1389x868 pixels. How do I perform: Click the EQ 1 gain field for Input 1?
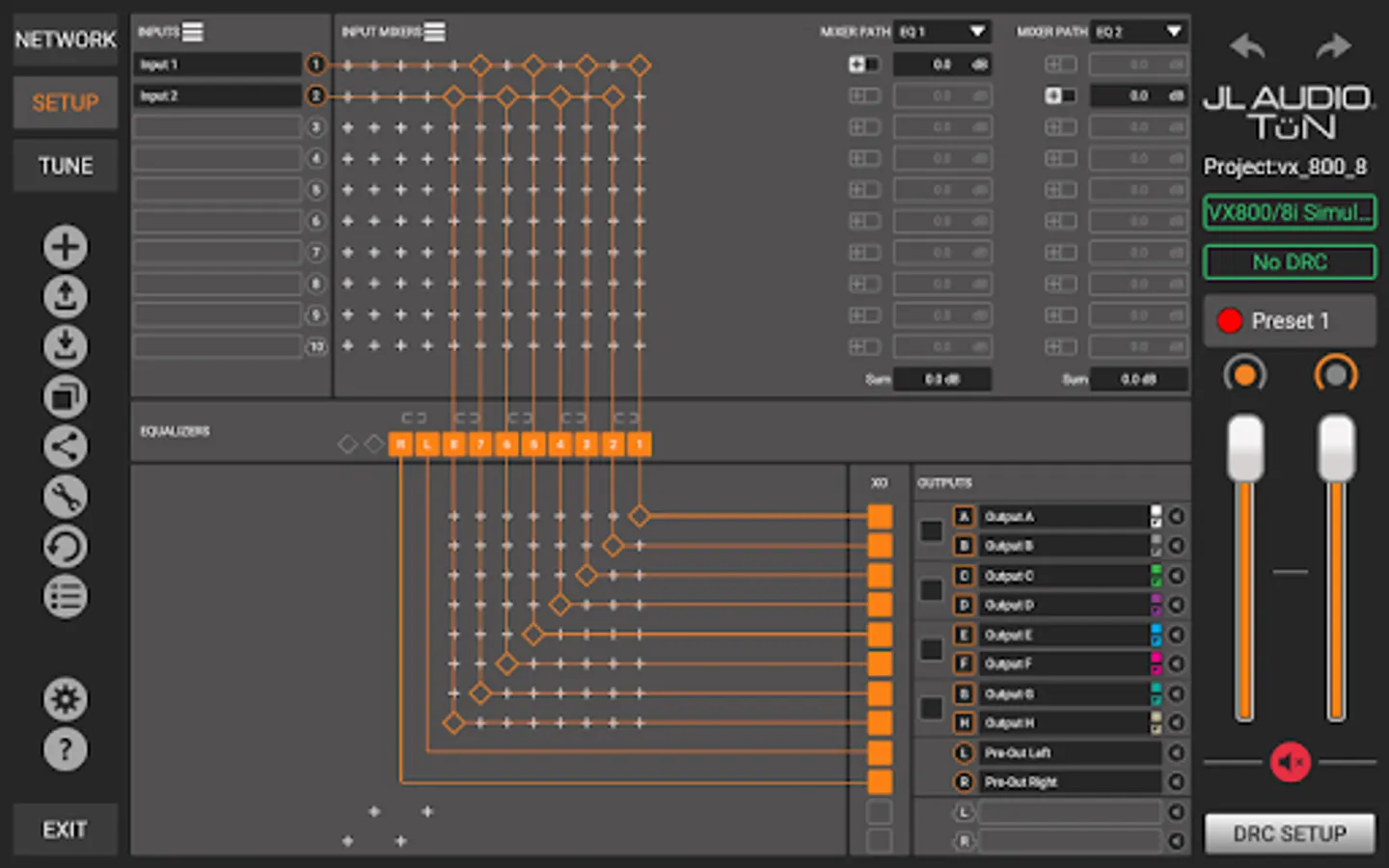pos(941,65)
